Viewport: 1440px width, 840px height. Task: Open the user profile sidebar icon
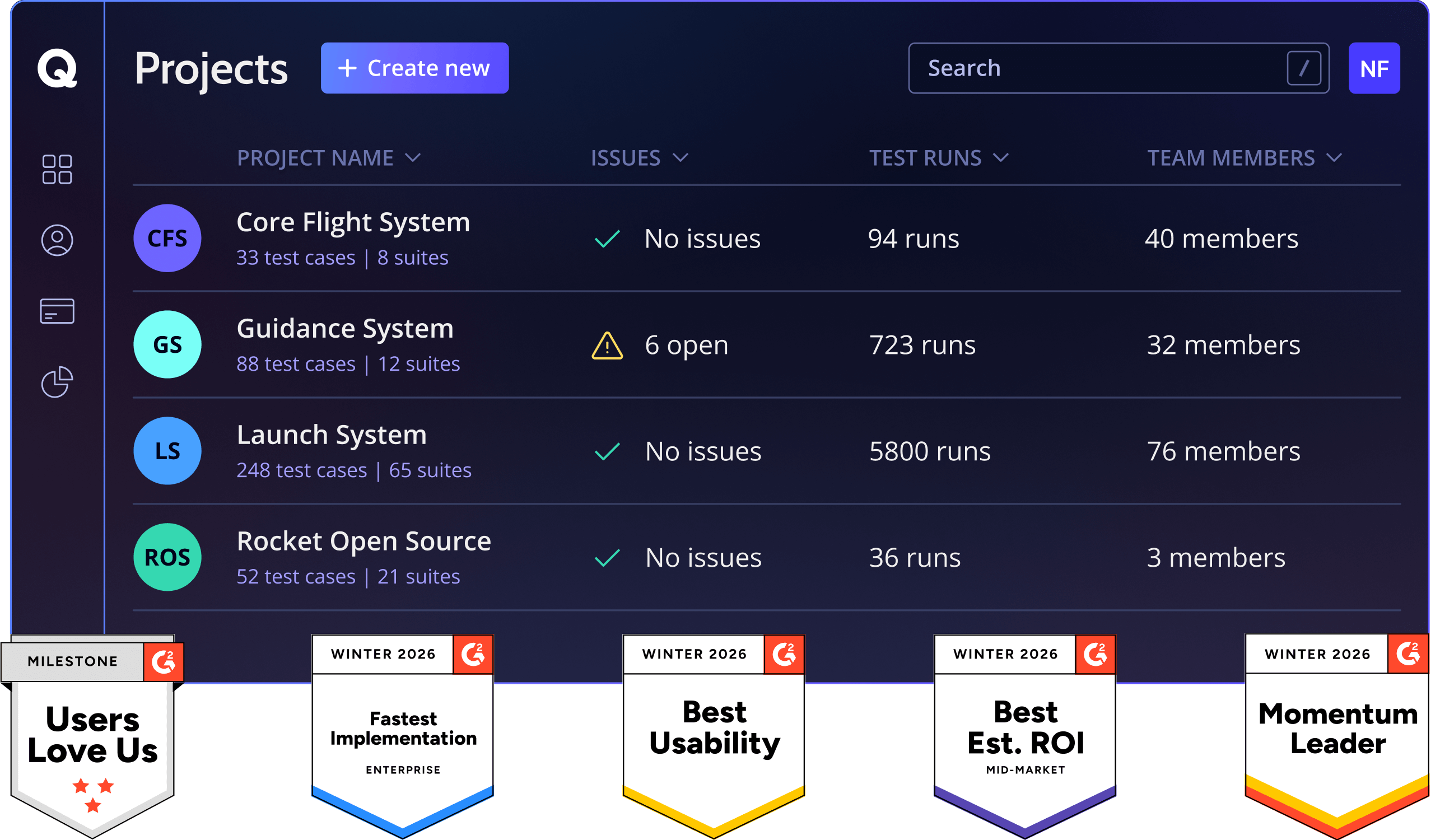pyautogui.click(x=57, y=240)
